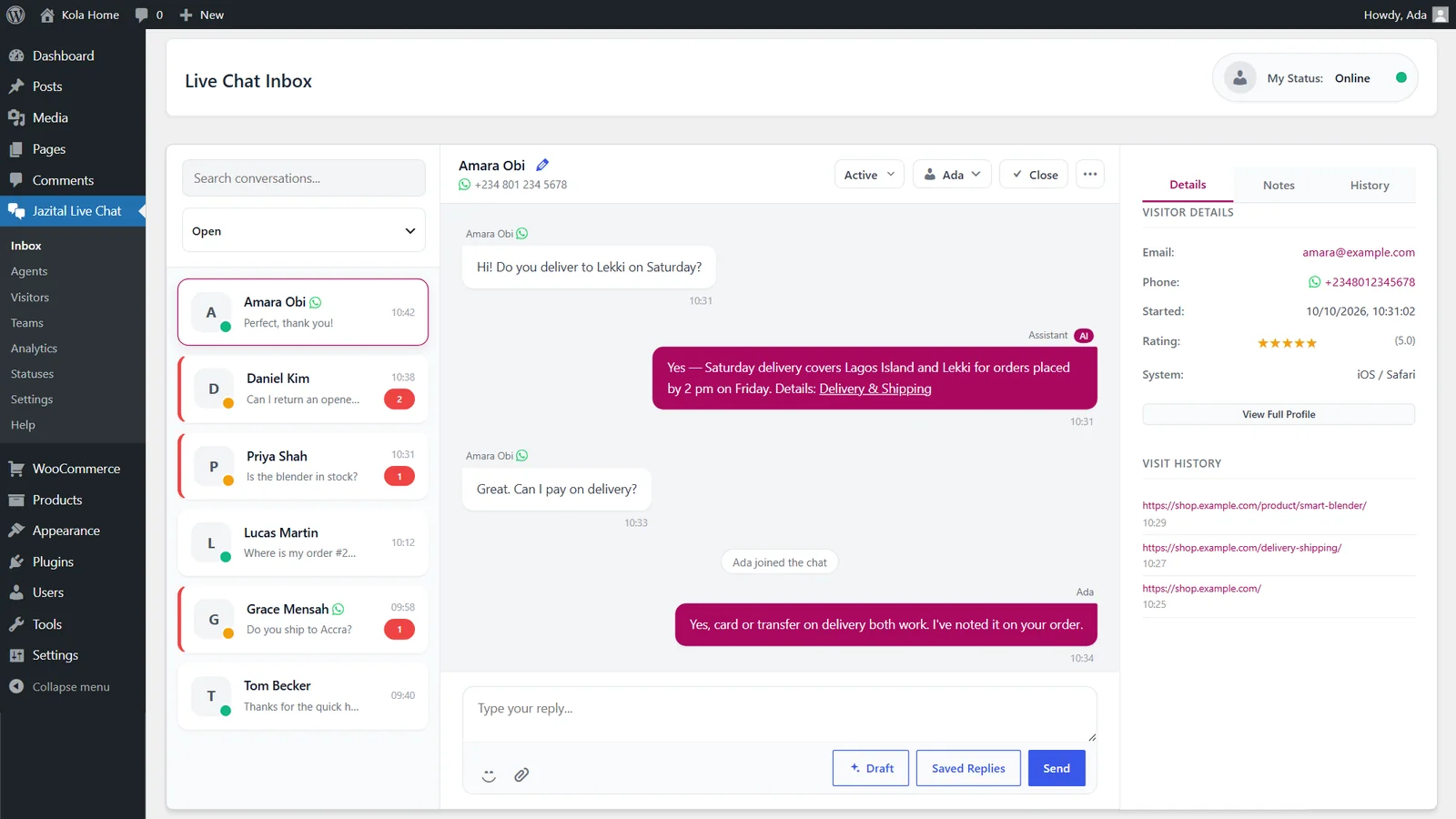Click the WhatsApp icon beside Grace Mensah
1456x819 pixels.
click(x=339, y=610)
